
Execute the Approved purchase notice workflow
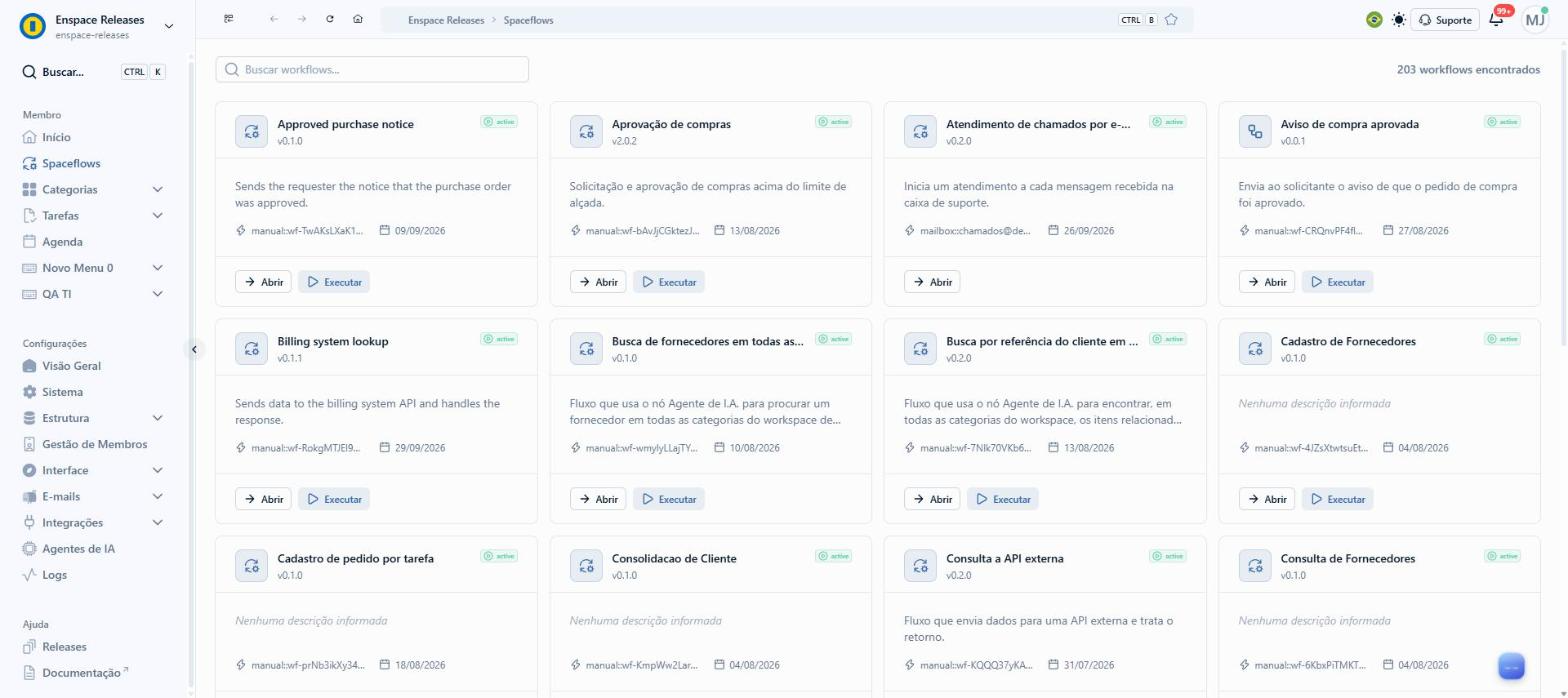tap(334, 282)
